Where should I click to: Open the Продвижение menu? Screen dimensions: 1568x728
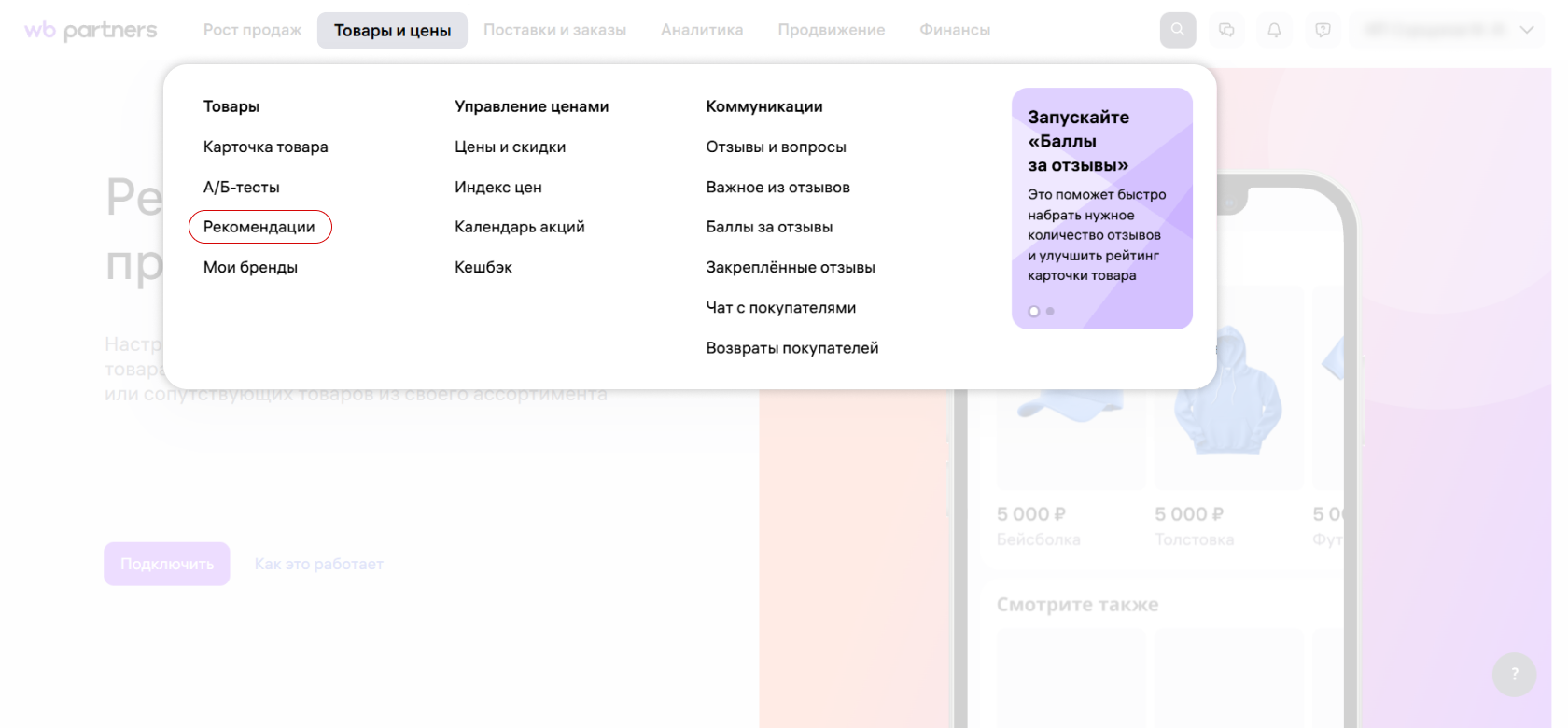click(x=831, y=30)
